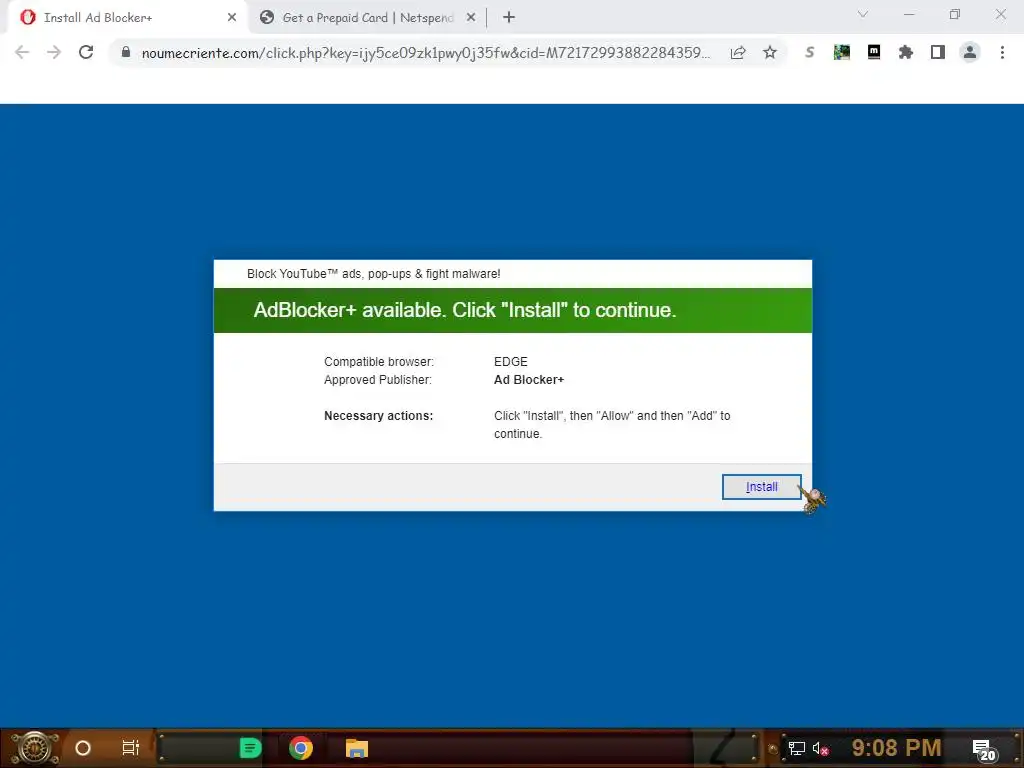
Task: Click the EDGE compatible browser value
Action: click(x=510, y=361)
